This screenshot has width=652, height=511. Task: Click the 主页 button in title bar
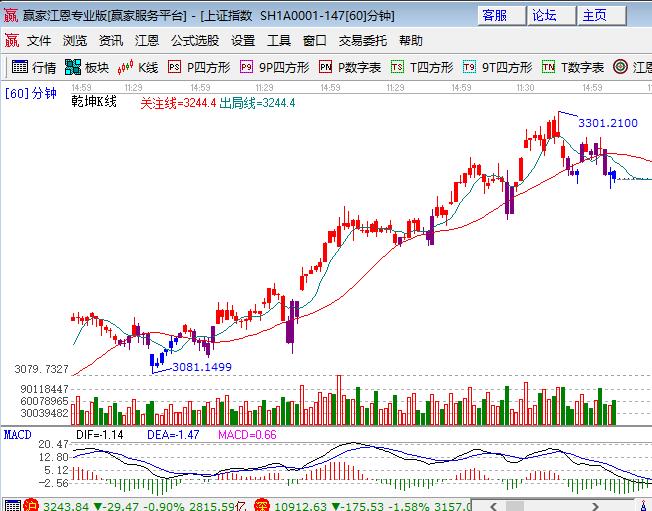tap(594, 15)
